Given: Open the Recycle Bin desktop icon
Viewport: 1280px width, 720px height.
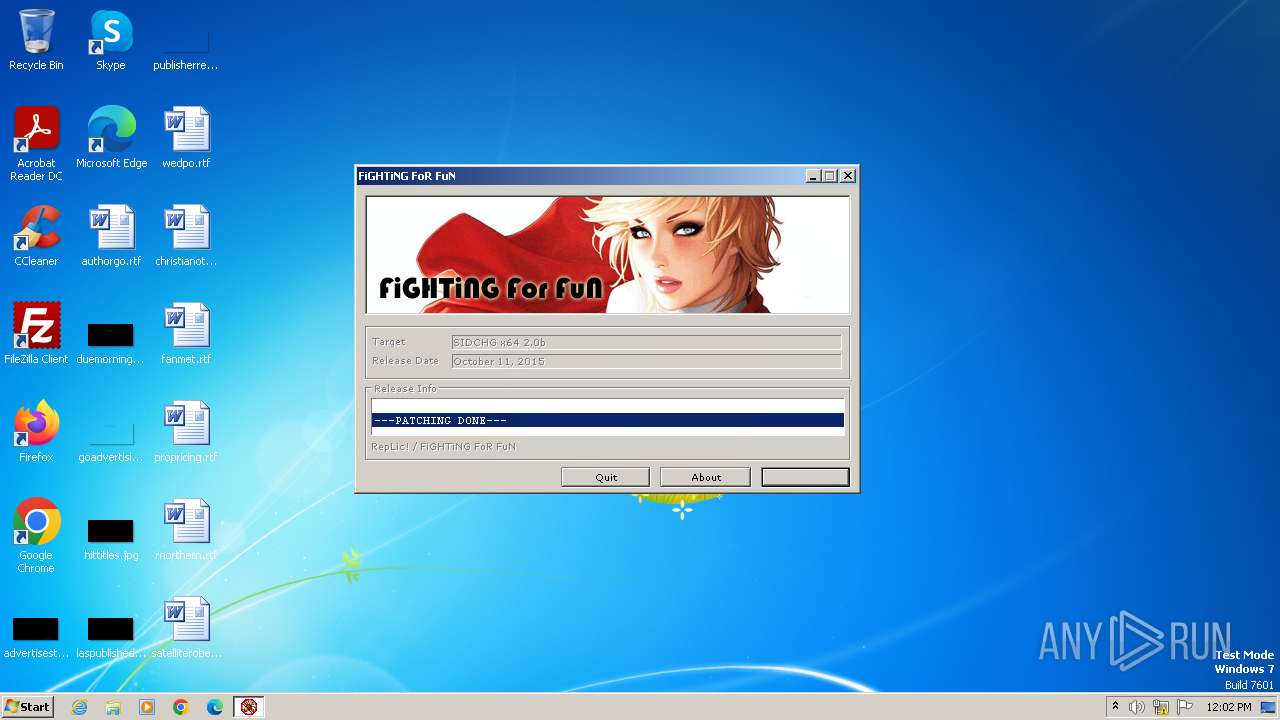Looking at the screenshot, I should tap(36, 40).
